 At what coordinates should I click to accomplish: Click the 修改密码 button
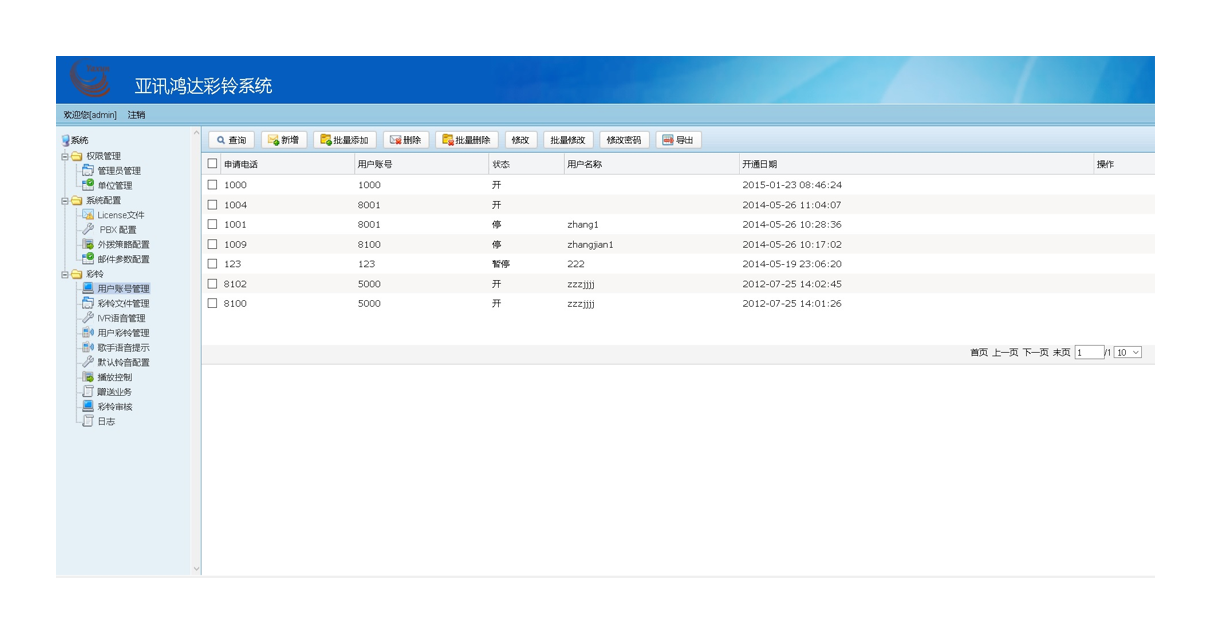coord(623,141)
